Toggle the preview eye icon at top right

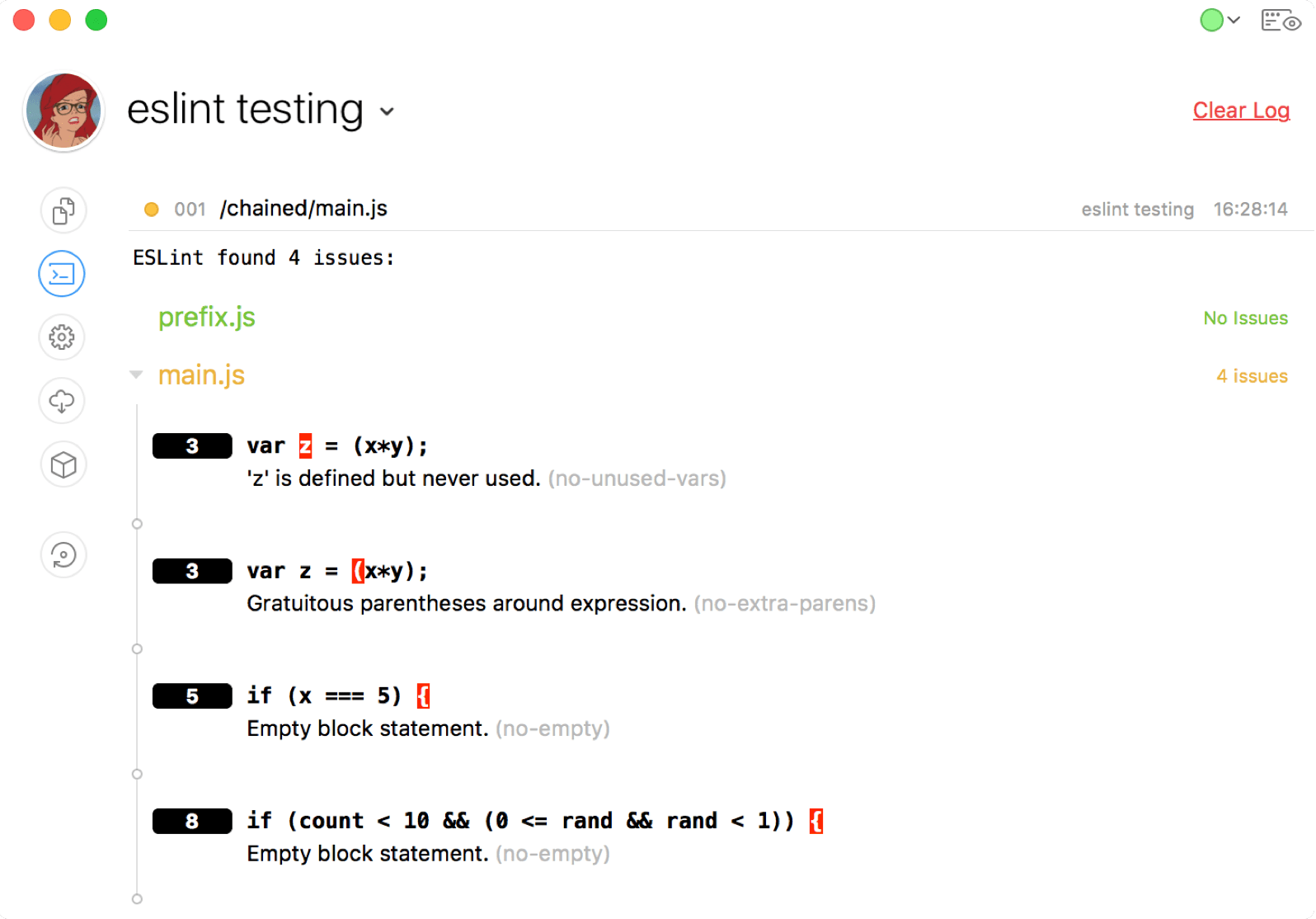click(1281, 20)
